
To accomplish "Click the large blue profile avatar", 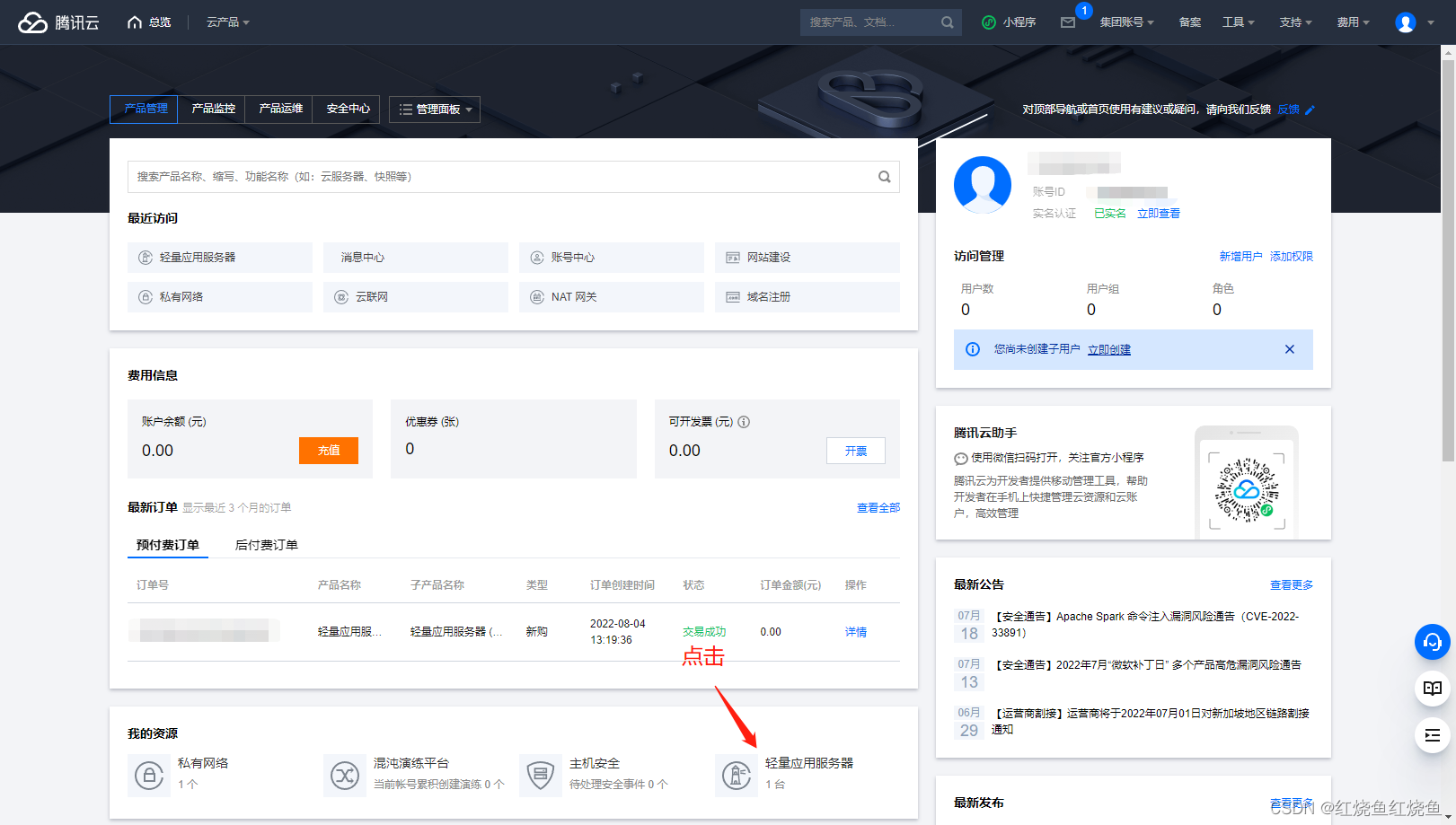I will [983, 185].
